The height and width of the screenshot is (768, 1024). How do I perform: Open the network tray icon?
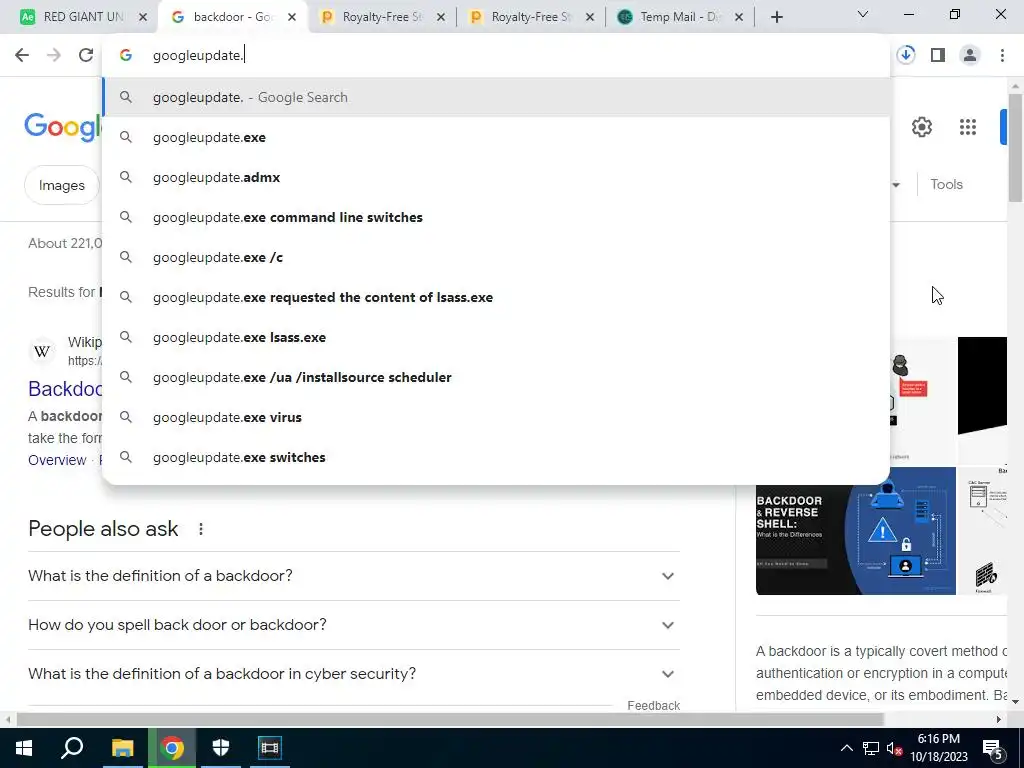click(x=871, y=748)
